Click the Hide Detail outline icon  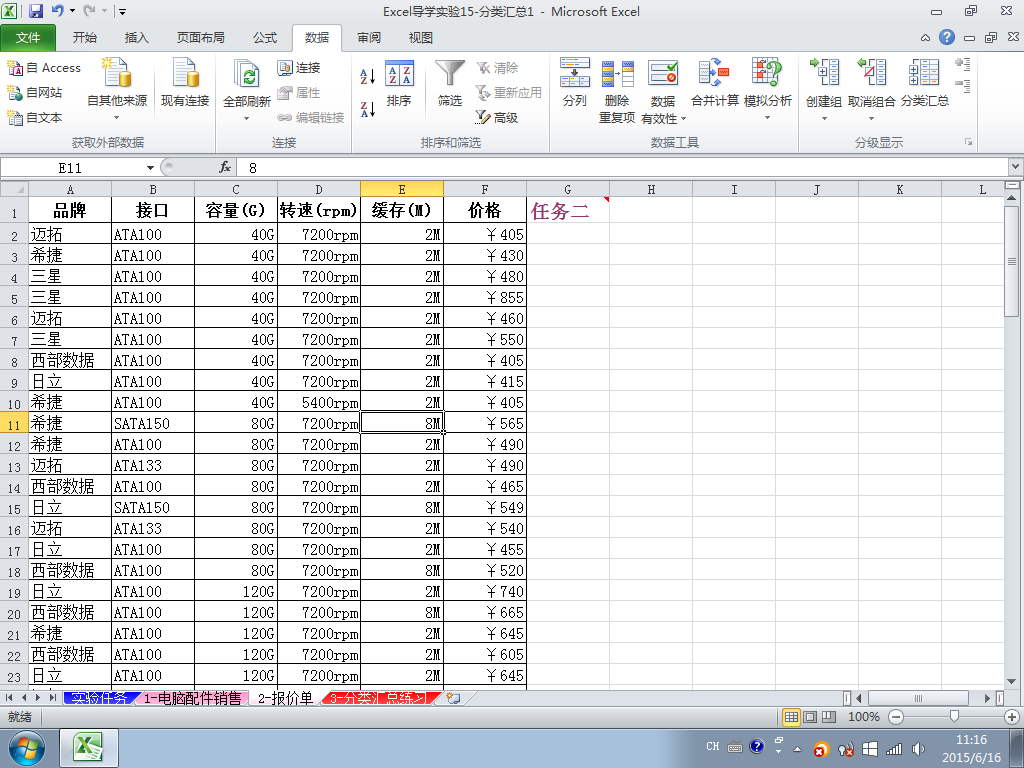pyautogui.click(x=963, y=86)
